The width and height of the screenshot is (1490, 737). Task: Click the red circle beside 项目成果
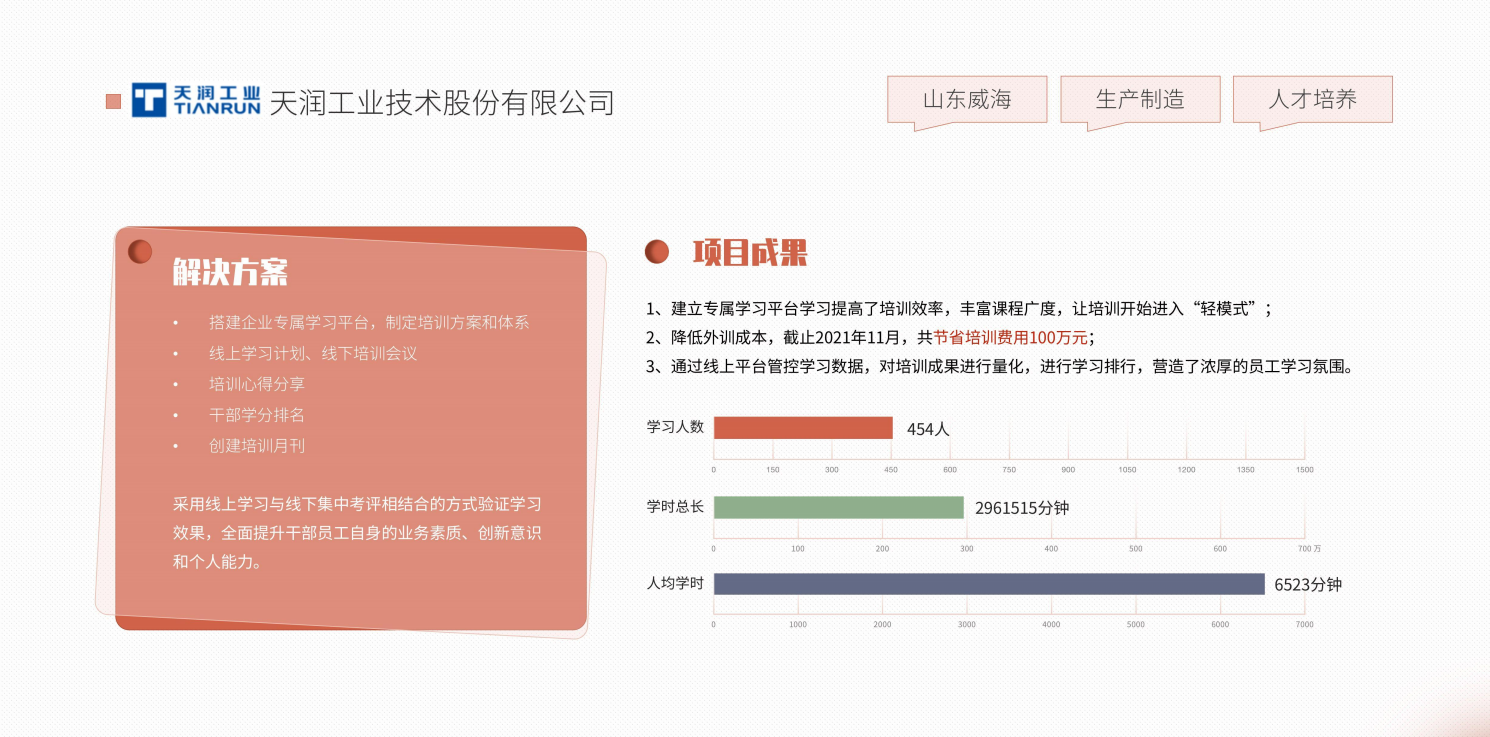656,252
